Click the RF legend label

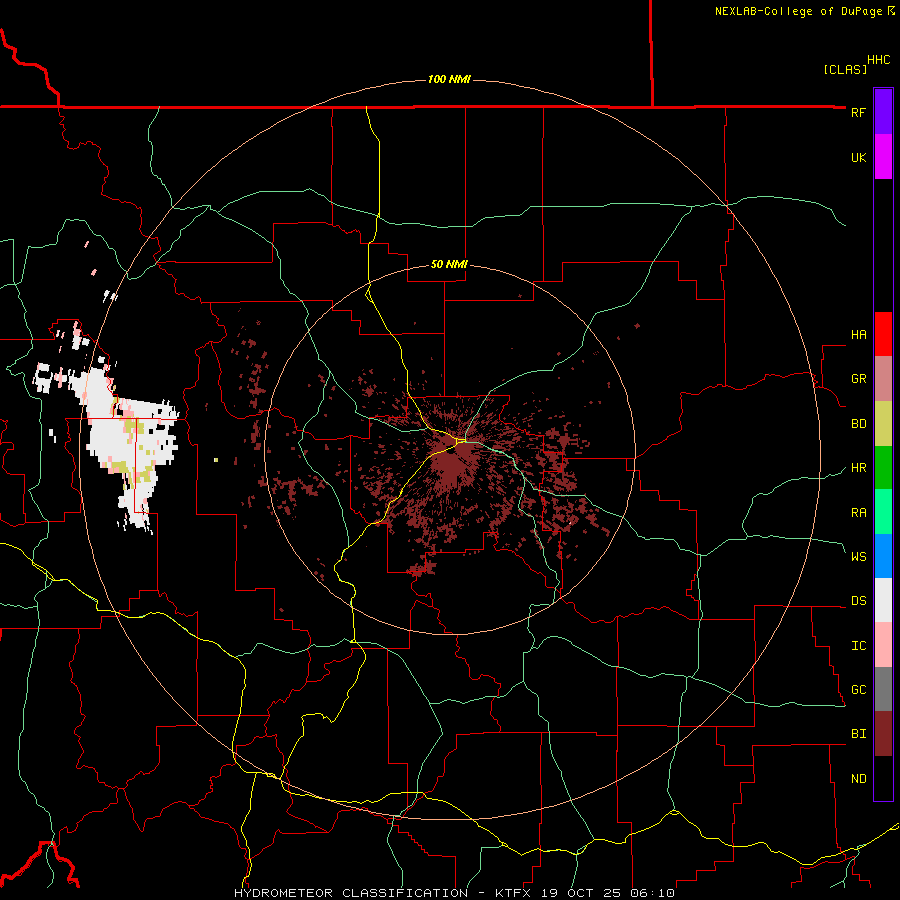coord(858,112)
